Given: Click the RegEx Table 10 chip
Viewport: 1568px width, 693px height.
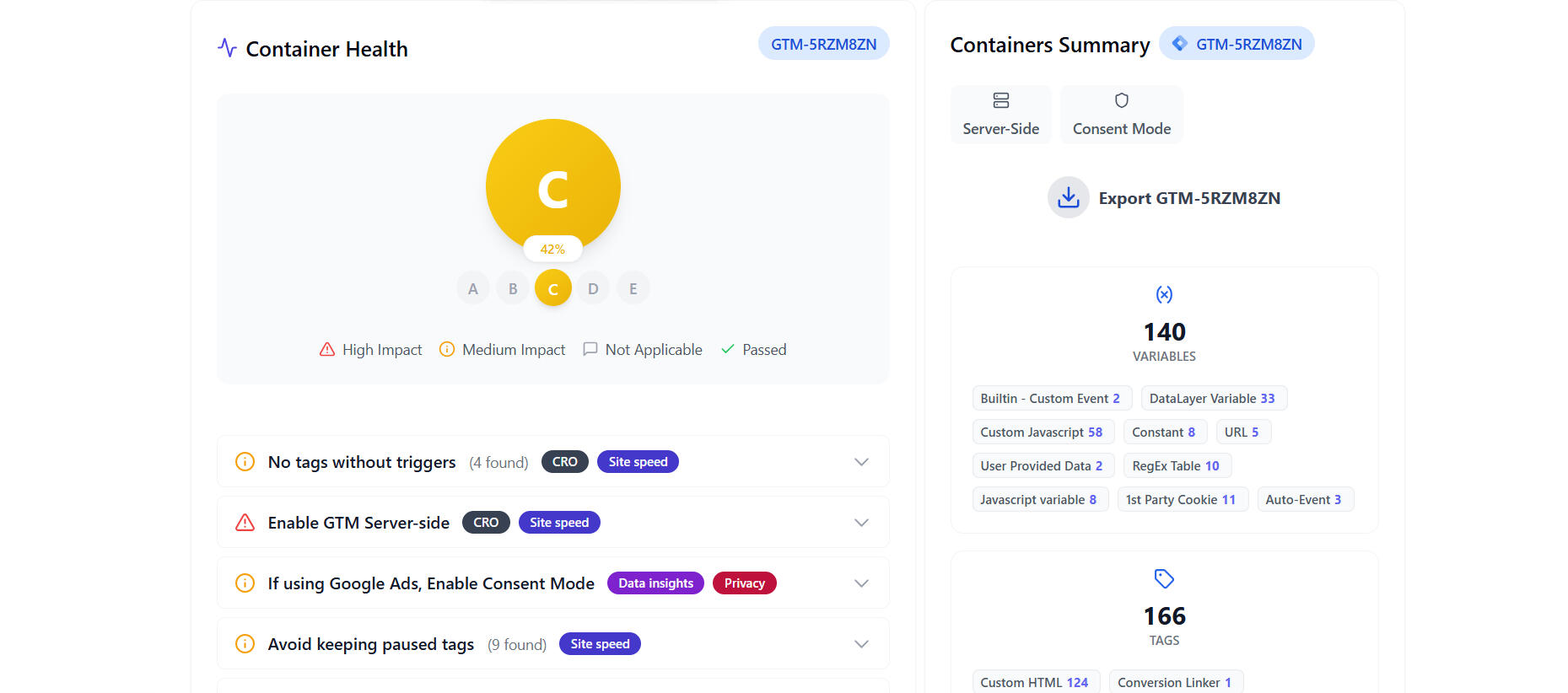Looking at the screenshot, I should point(1177,465).
